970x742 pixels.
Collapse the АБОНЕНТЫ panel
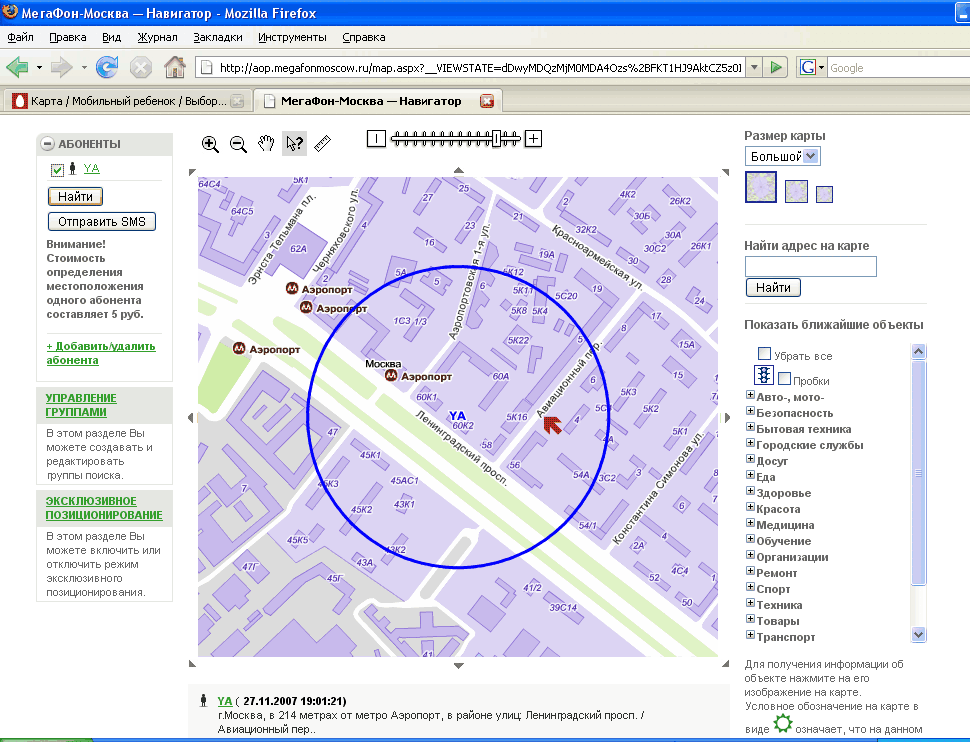point(48,144)
